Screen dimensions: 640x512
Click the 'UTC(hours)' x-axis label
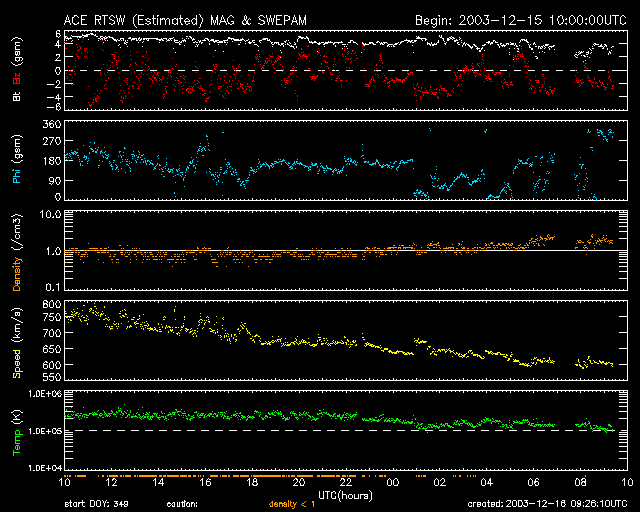click(x=345, y=496)
